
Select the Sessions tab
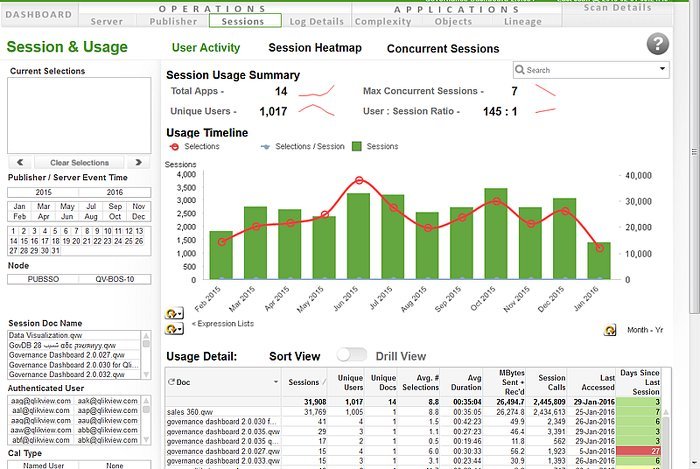pos(245,21)
